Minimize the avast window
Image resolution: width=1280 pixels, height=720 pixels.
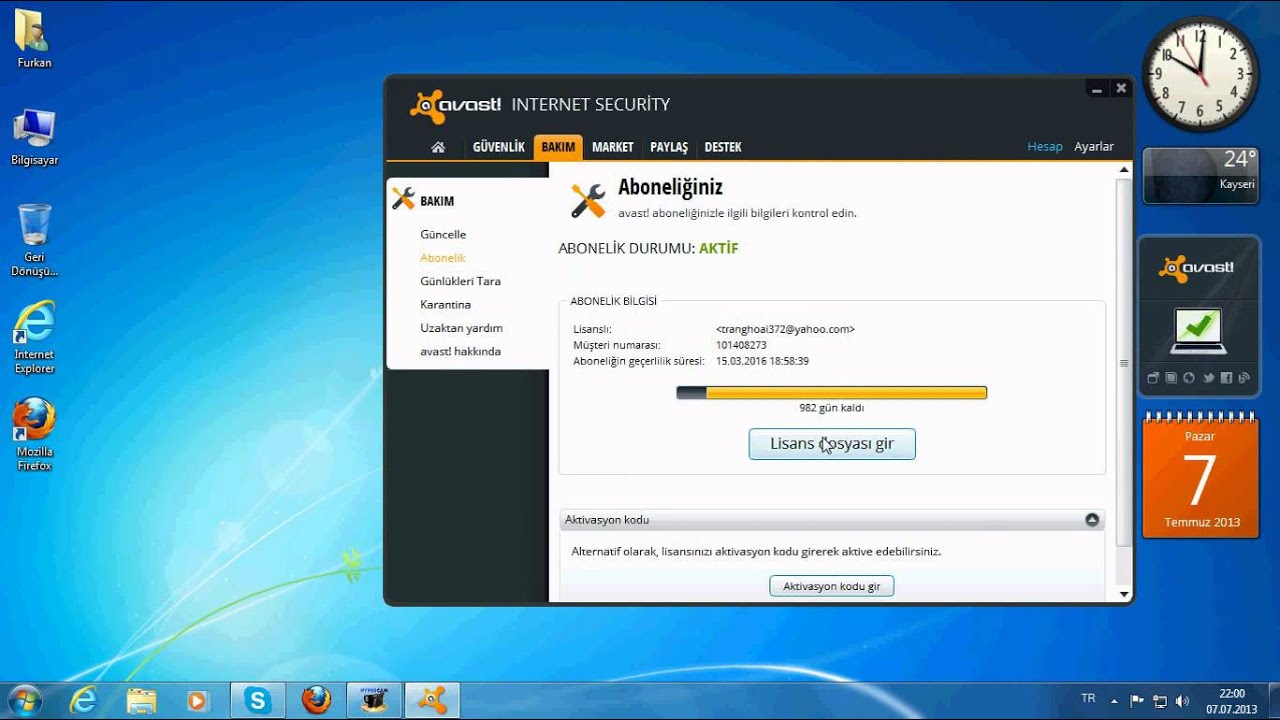pyautogui.click(x=1097, y=88)
